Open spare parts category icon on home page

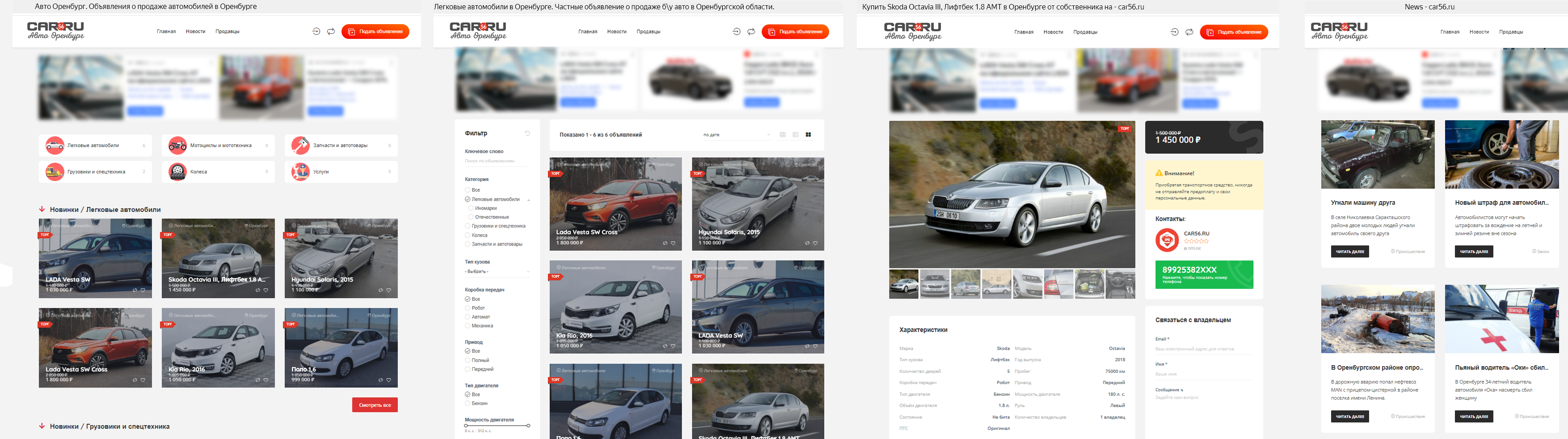point(301,146)
